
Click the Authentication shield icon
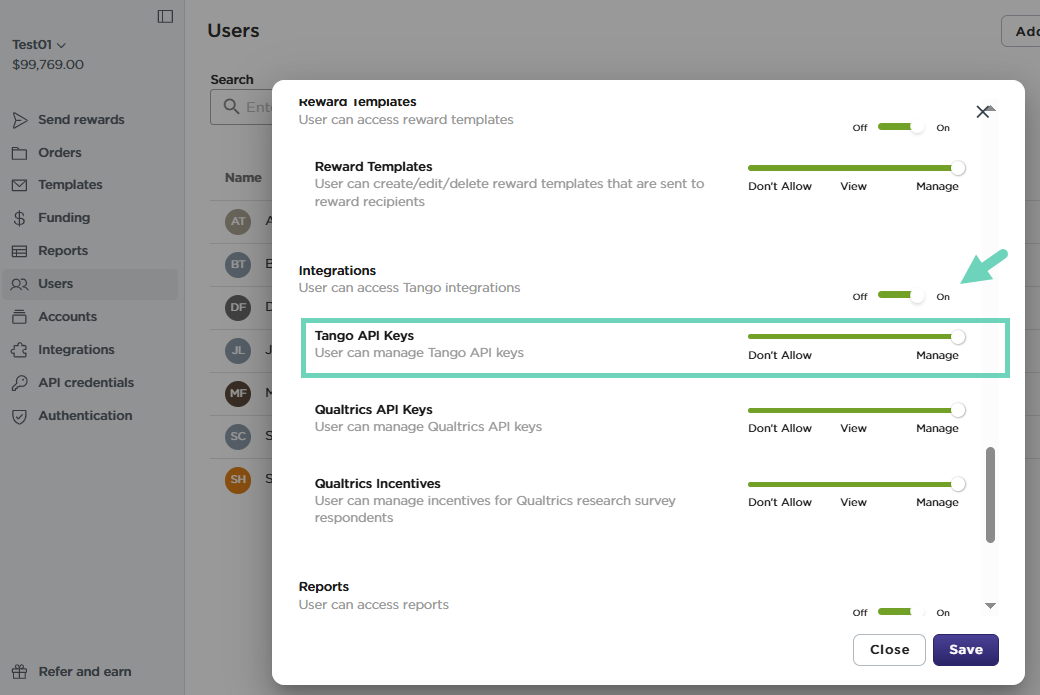(19, 416)
